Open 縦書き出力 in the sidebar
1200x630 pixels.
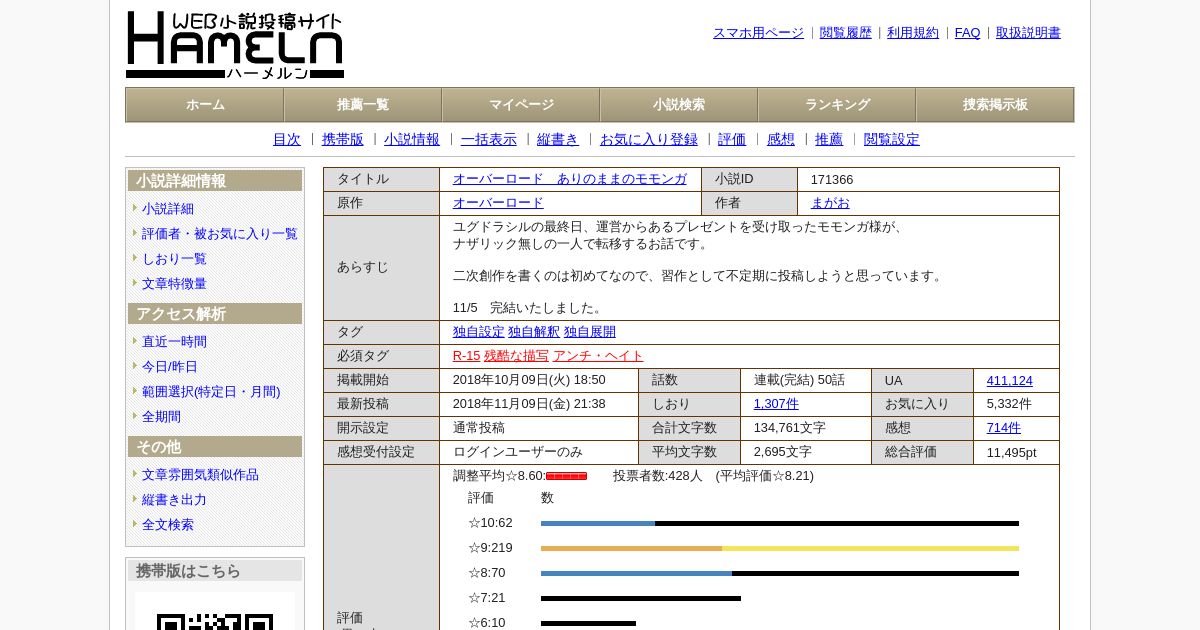pos(174,500)
